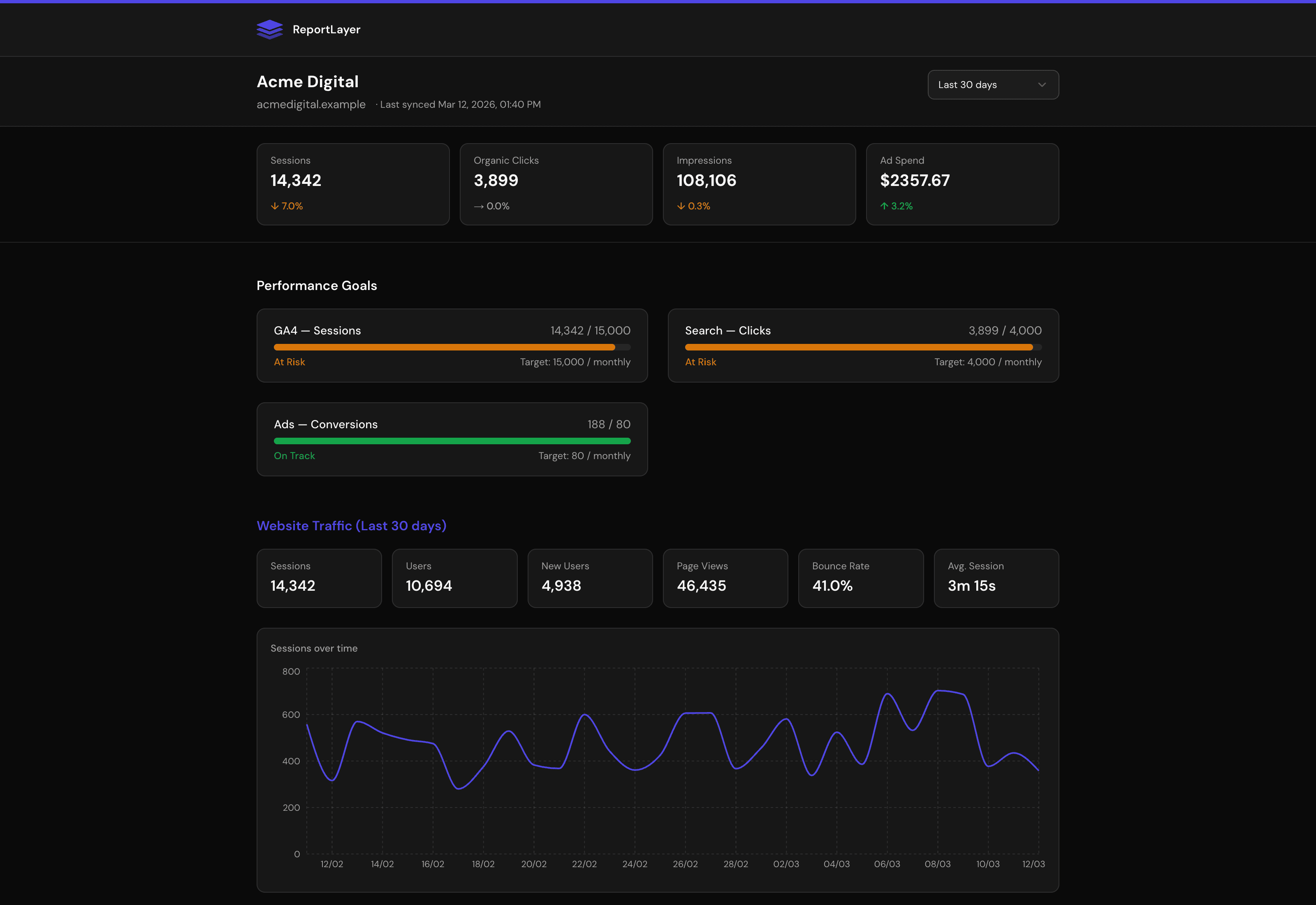Screen dimensions: 1316x905
Task: Click the 188 / 80 goal value
Action: coord(609,424)
